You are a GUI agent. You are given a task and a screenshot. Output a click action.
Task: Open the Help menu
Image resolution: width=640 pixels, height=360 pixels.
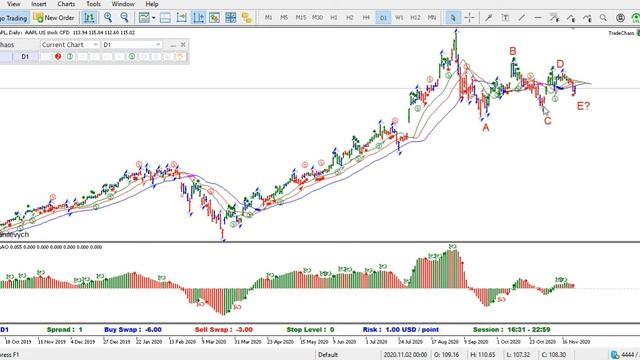(152, 4)
